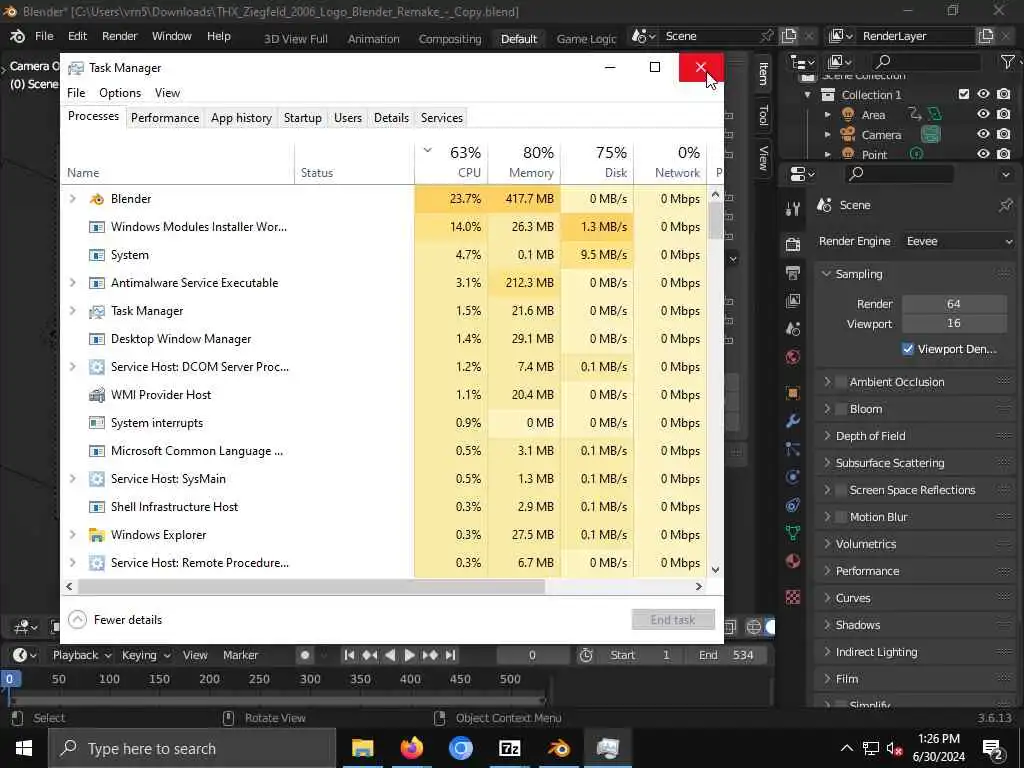Jump to timeline start frame
This screenshot has width=1024, height=768.
click(349, 655)
